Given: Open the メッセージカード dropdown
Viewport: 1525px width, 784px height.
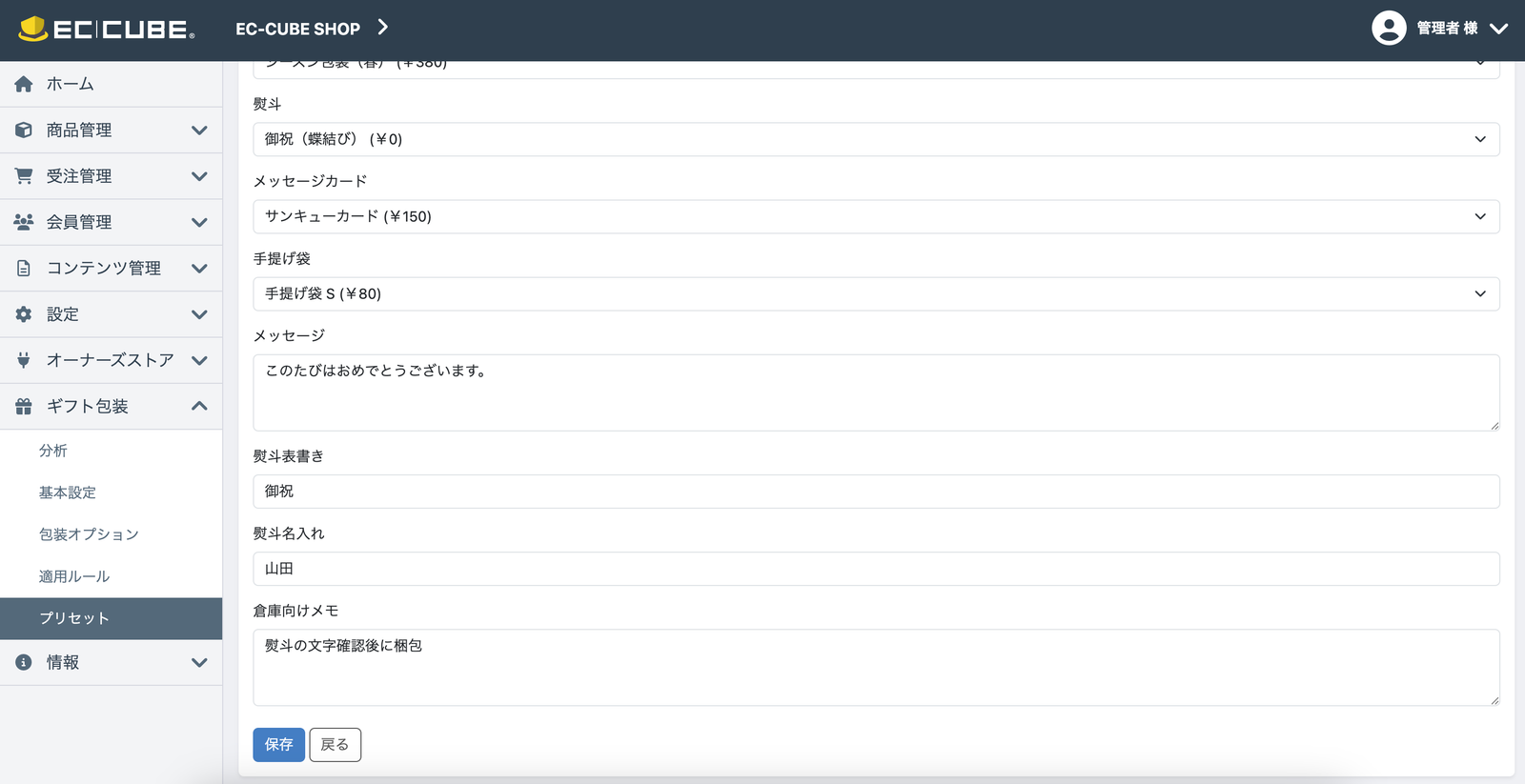Looking at the screenshot, I should 875,216.
